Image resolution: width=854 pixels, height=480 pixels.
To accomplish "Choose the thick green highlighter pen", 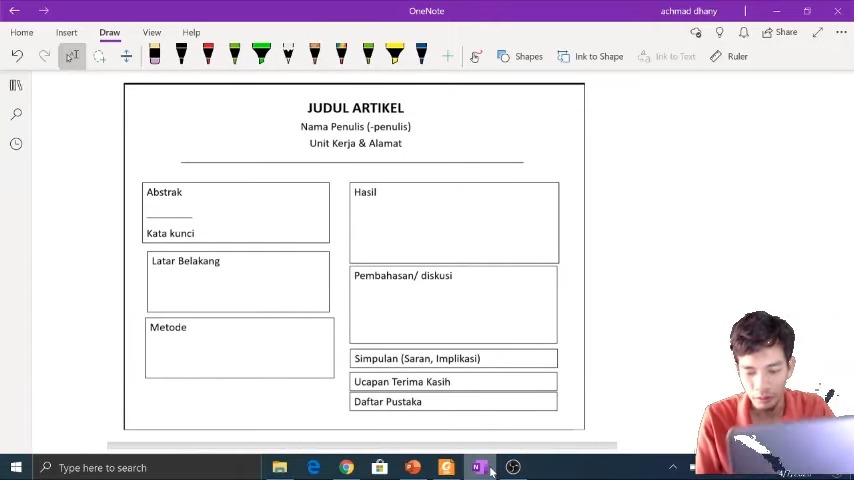I will 261,54.
